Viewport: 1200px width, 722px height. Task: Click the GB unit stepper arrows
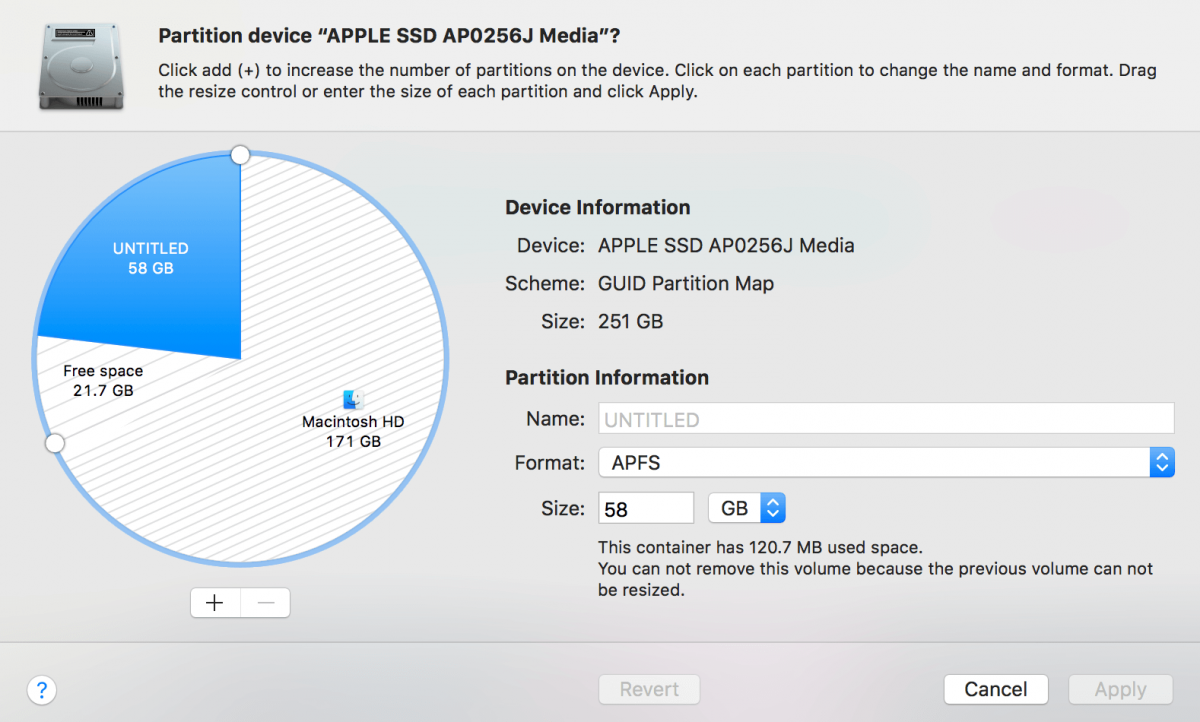tap(774, 507)
